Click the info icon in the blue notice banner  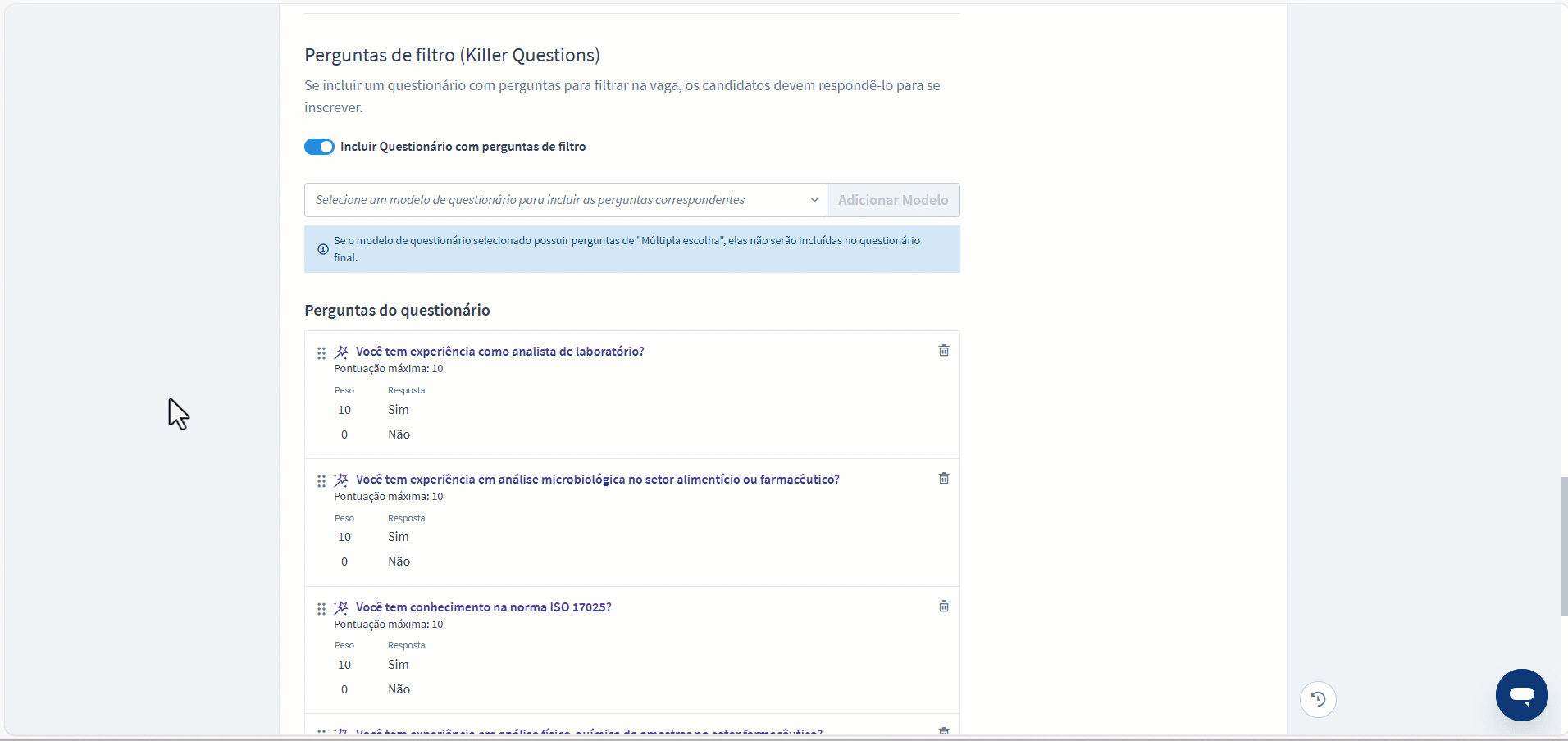pos(321,250)
